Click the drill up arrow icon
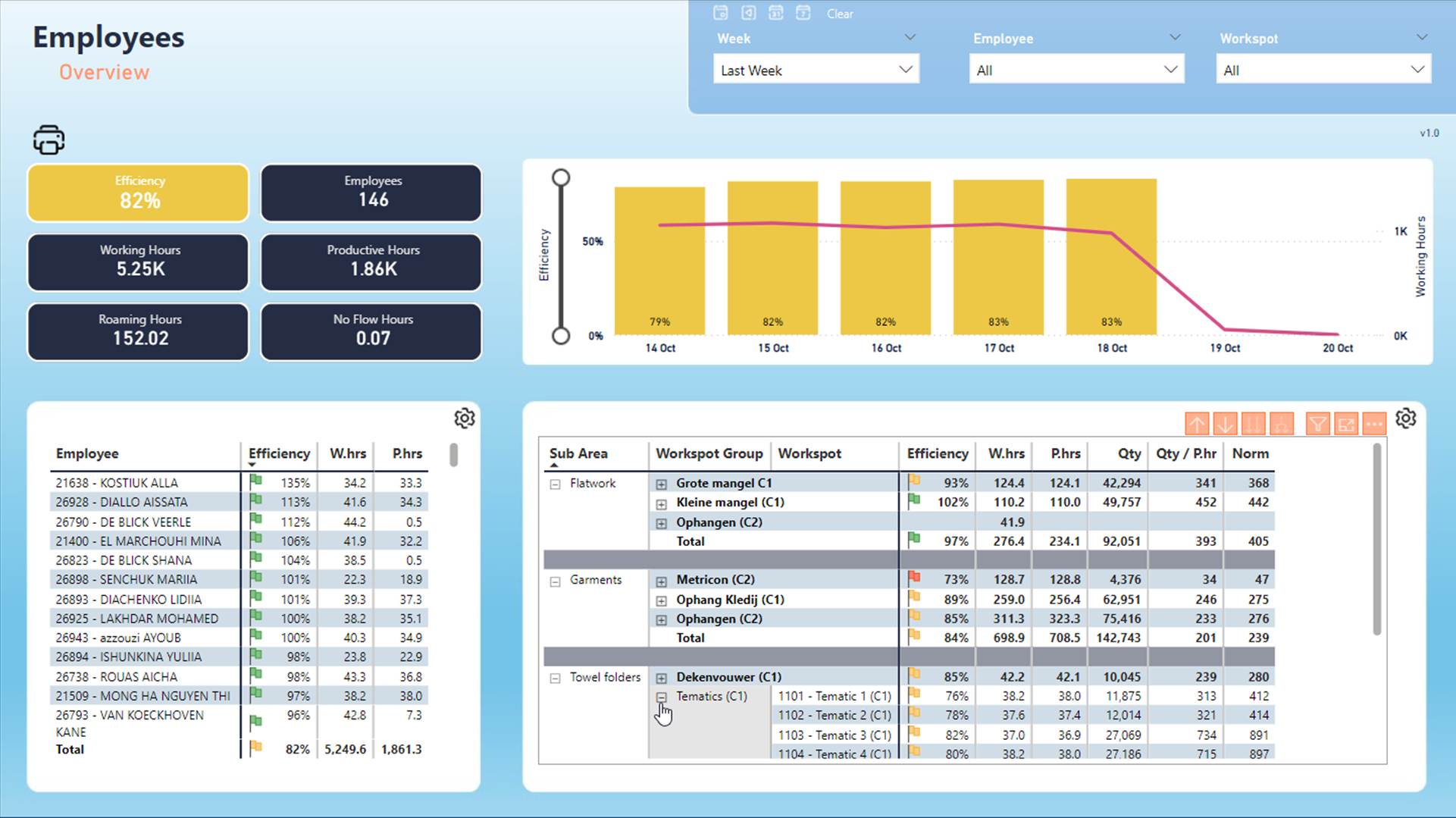 click(1197, 424)
